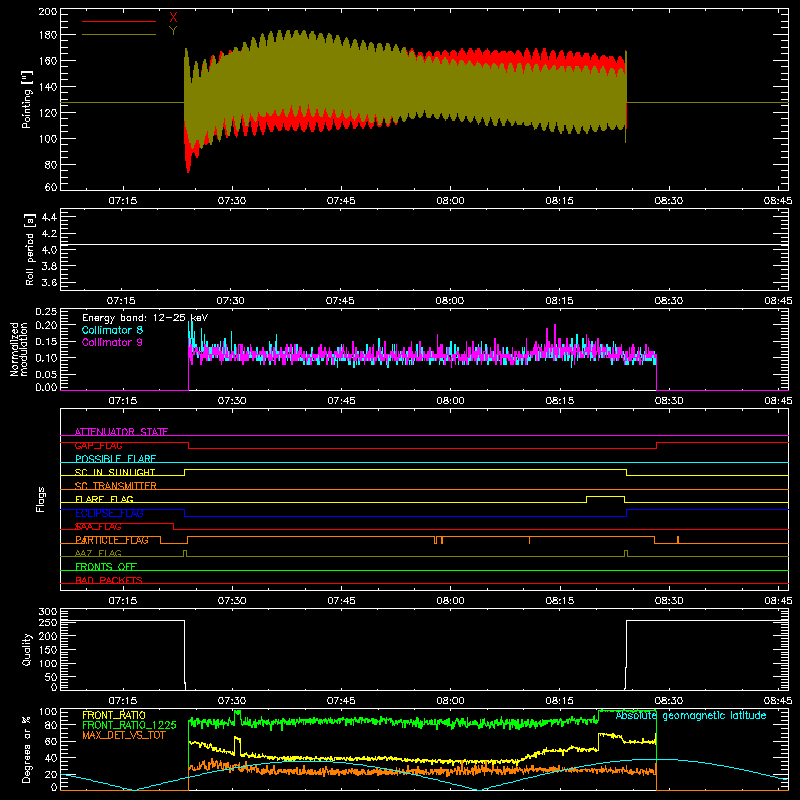Click the 08:45 time label under Roll period plot
The width and height of the screenshot is (800, 800).
click(x=778, y=301)
